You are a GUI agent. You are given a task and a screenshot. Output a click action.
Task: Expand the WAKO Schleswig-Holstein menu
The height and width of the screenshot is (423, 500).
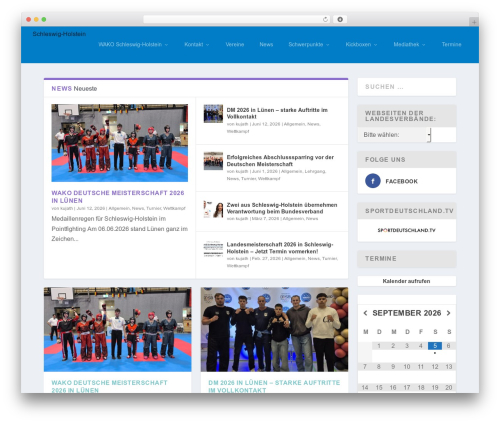coord(133,44)
